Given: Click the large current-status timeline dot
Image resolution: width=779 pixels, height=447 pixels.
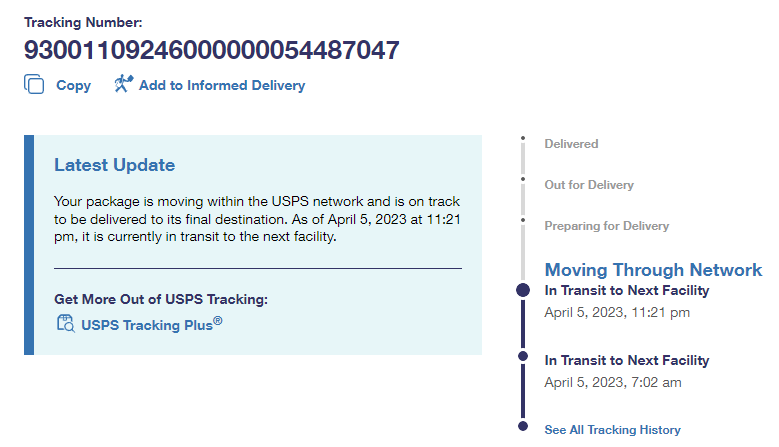Looking at the screenshot, I should [522, 290].
